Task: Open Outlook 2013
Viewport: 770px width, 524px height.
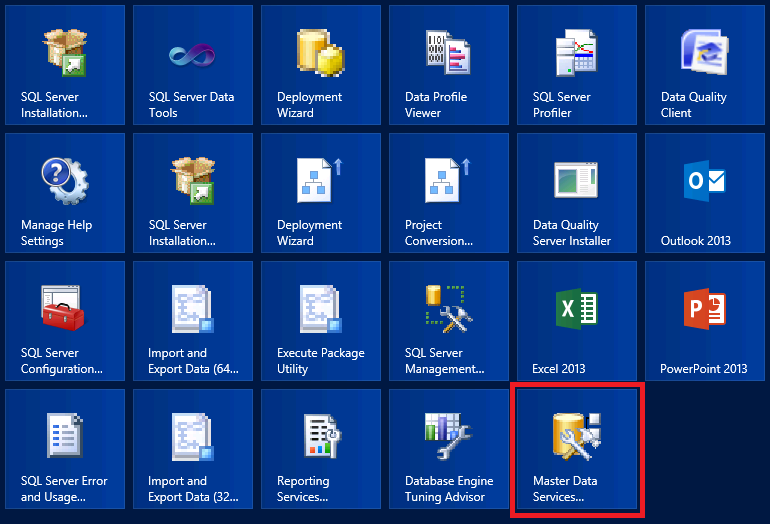Action: tap(705, 193)
